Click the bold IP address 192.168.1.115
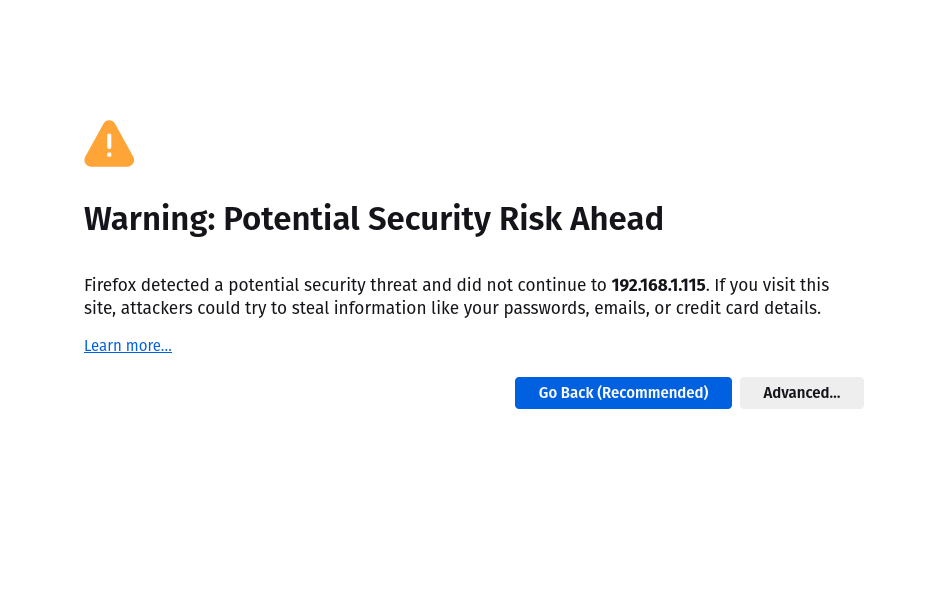This screenshot has width=948, height=590. 658,285
